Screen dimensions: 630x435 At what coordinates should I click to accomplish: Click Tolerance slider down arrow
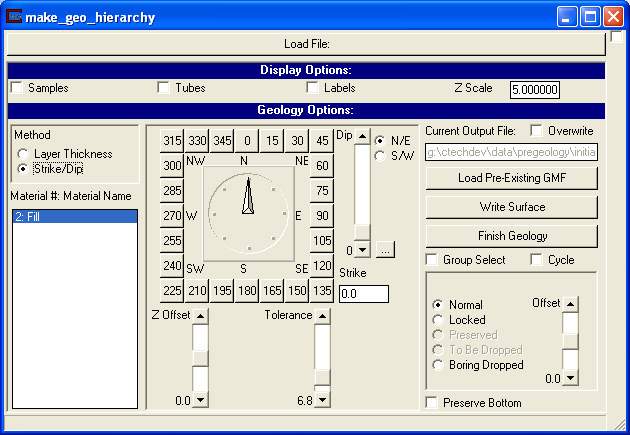click(322, 400)
